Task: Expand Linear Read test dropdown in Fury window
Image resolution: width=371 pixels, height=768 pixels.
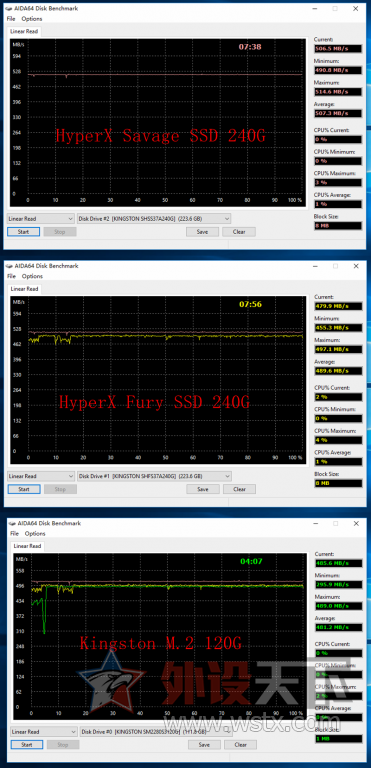Action: pos(41,476)
